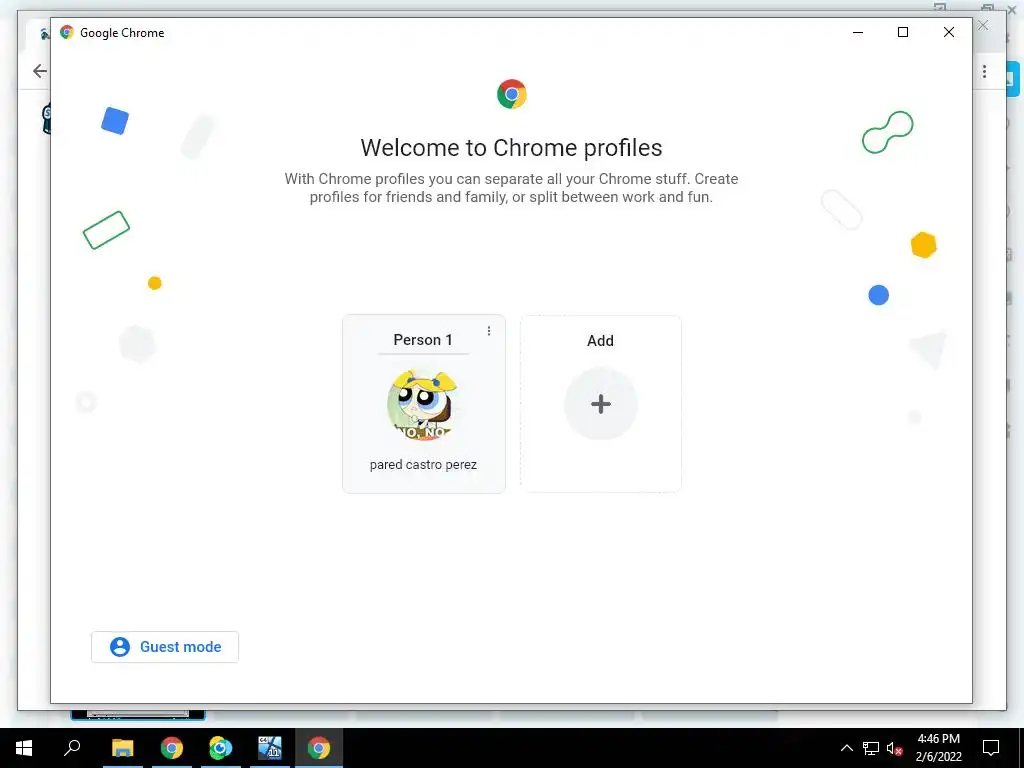Open taskbar search magnifier
This screenshot has width=1024, height=768.
pyautogui.click(x=72, y=748)
